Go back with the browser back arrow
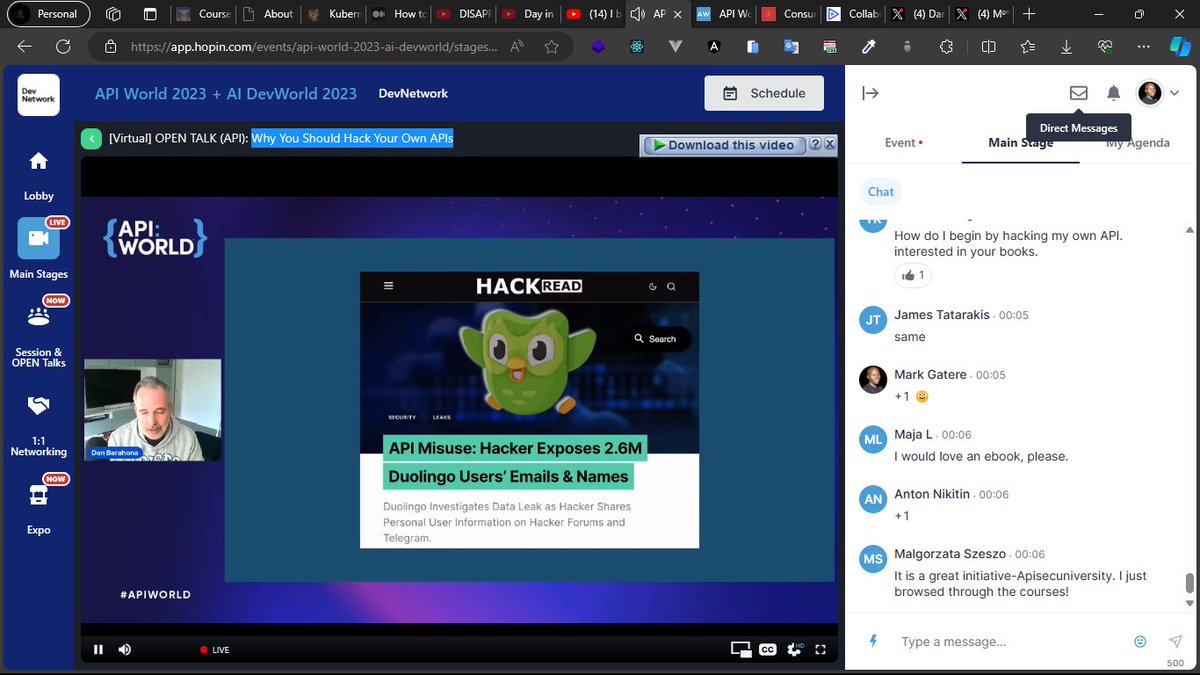Screen dimensions: 1200x675 (x=25, y=46)
